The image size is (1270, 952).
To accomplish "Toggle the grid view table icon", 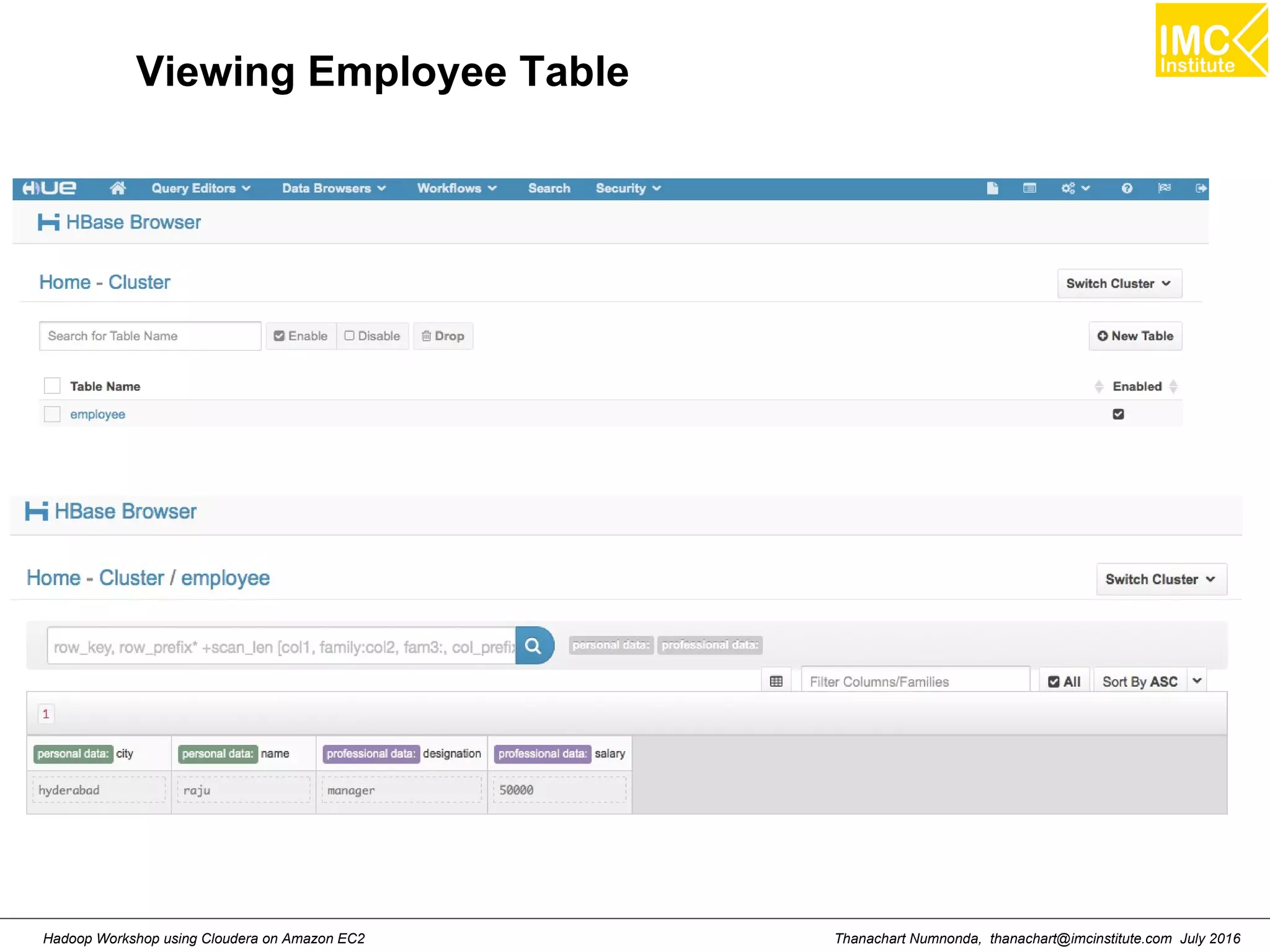I will pos(776,681).
